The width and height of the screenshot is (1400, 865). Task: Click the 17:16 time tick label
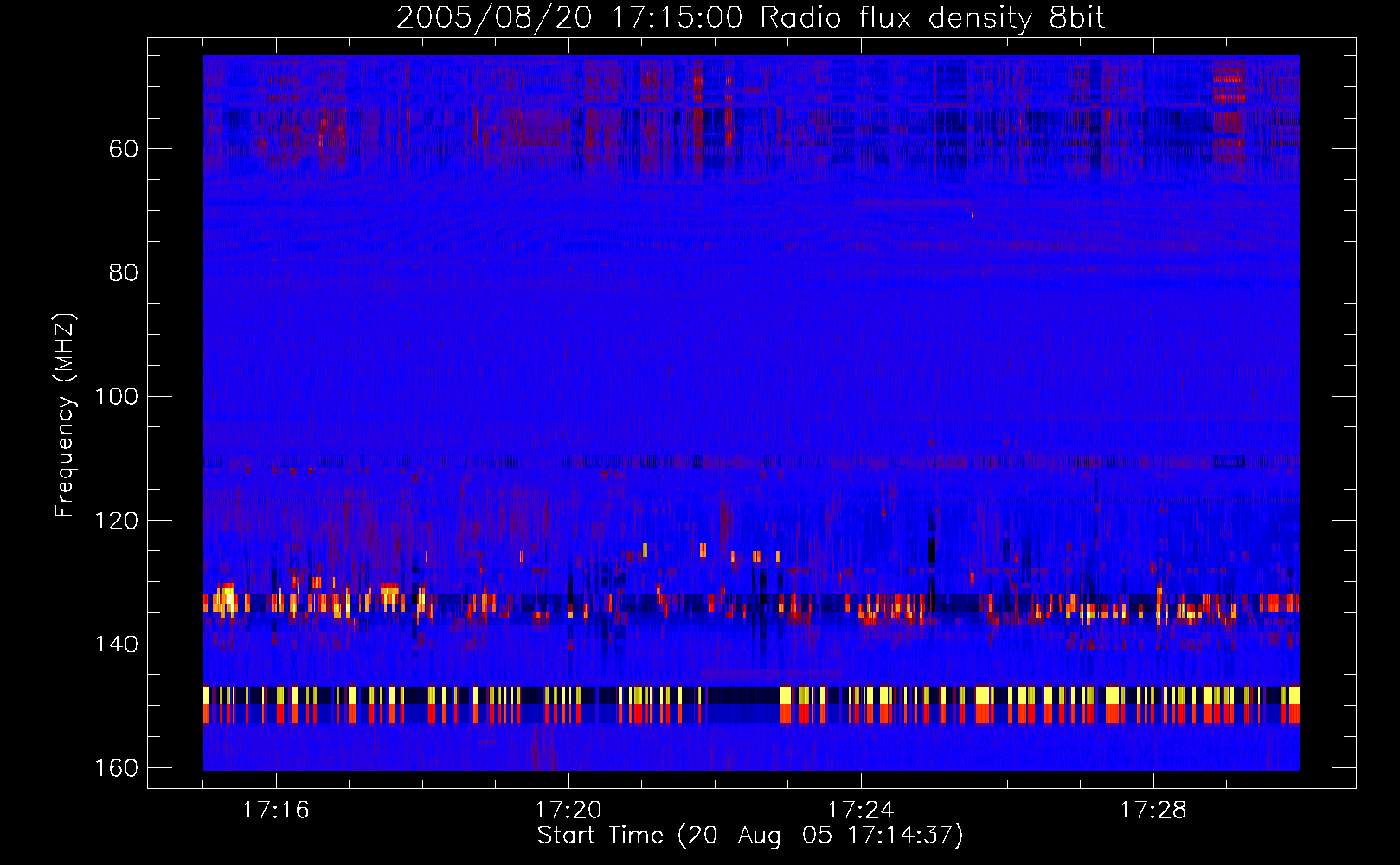[x=276, y=811]
